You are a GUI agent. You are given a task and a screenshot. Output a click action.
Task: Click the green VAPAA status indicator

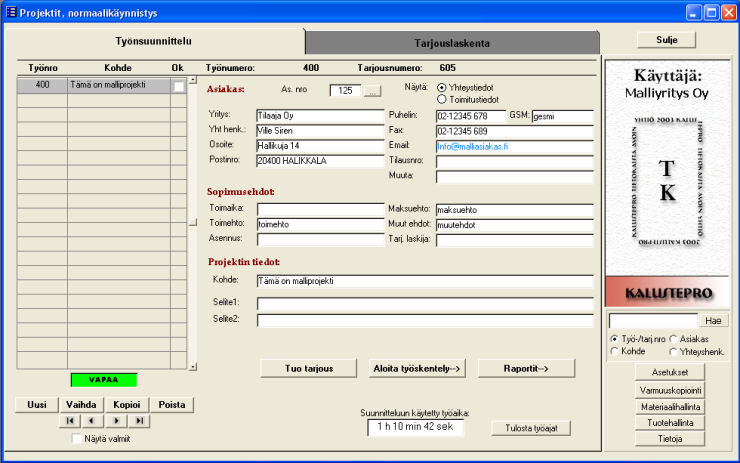coord(104,380)
